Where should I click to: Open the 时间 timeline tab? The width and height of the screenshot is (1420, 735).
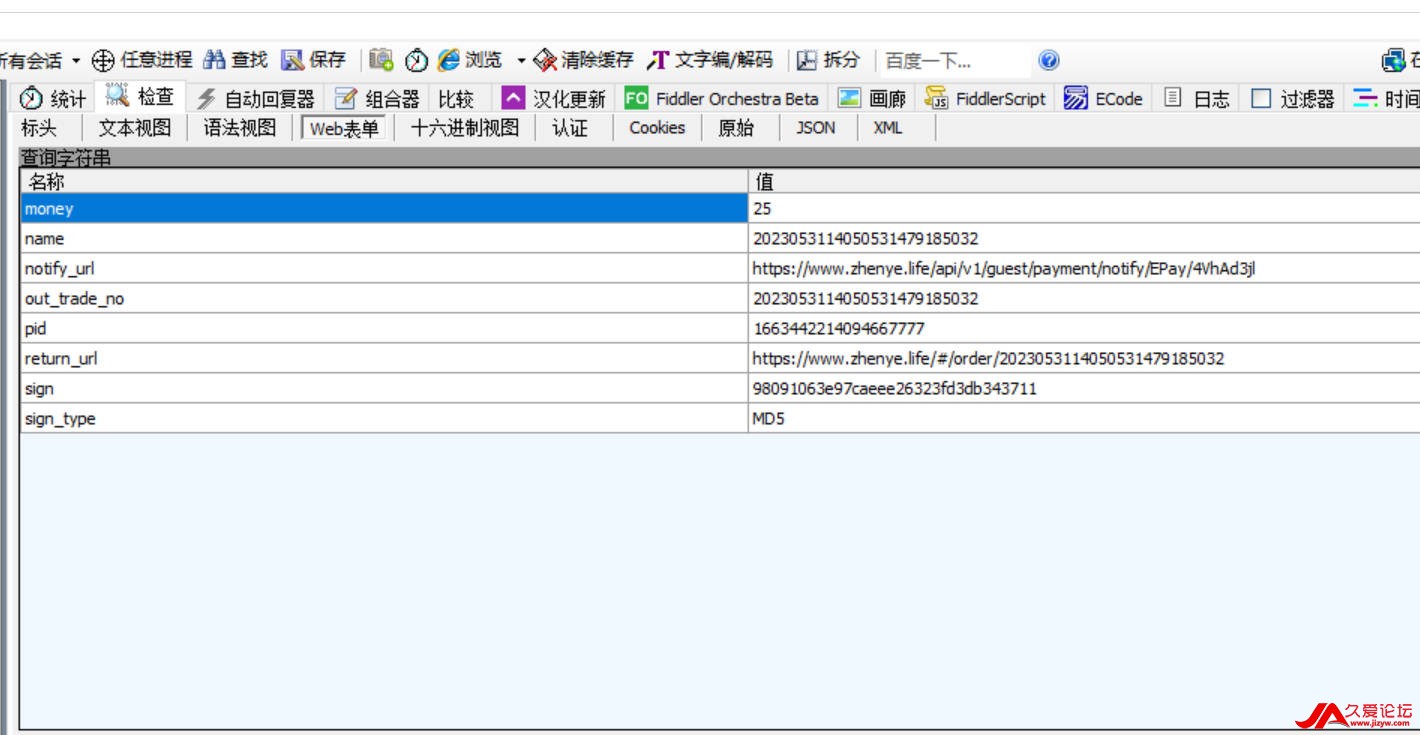(x=1386, y=98)
